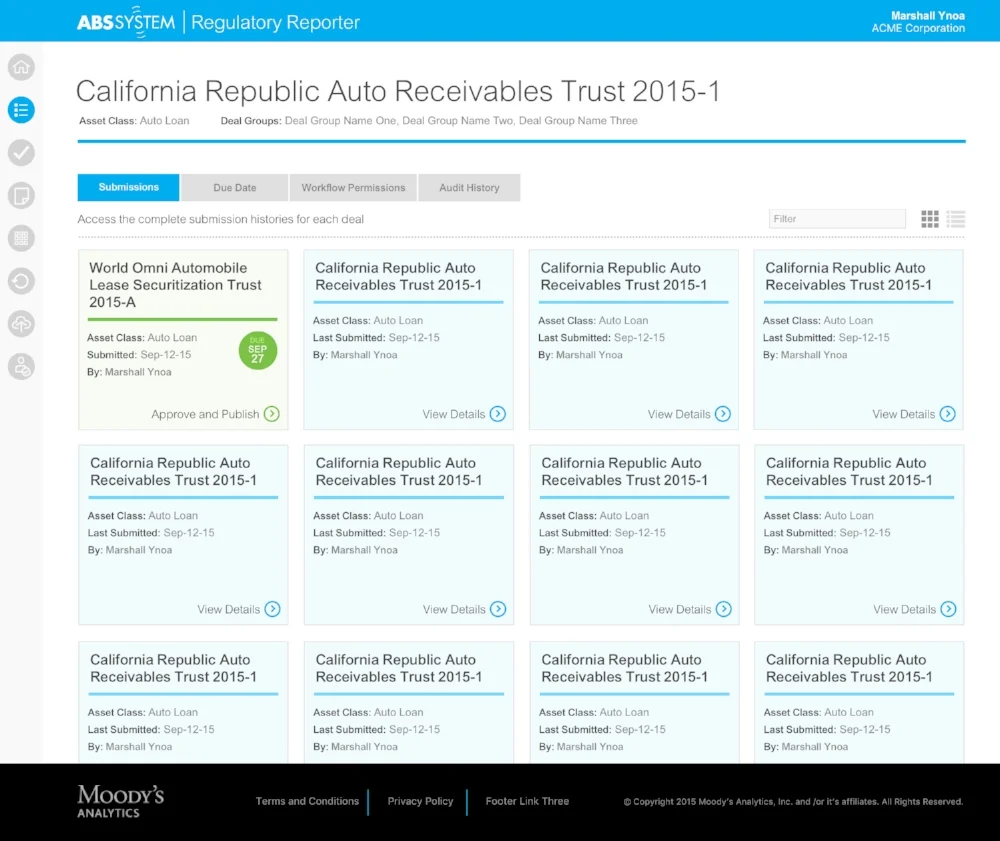Switch to list view layout

pyautogui.click(x=955, y=219)
